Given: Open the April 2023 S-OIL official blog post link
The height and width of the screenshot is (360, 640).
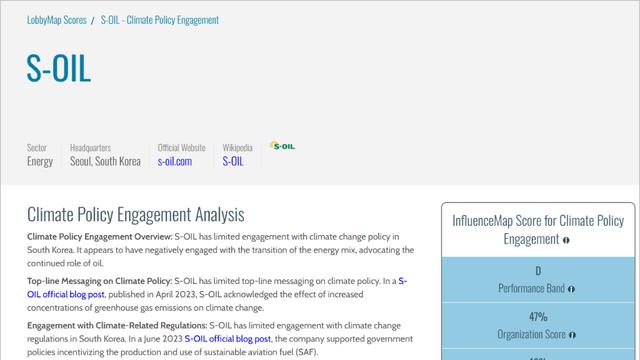Looking at the screenshot, I should [217, 288].
